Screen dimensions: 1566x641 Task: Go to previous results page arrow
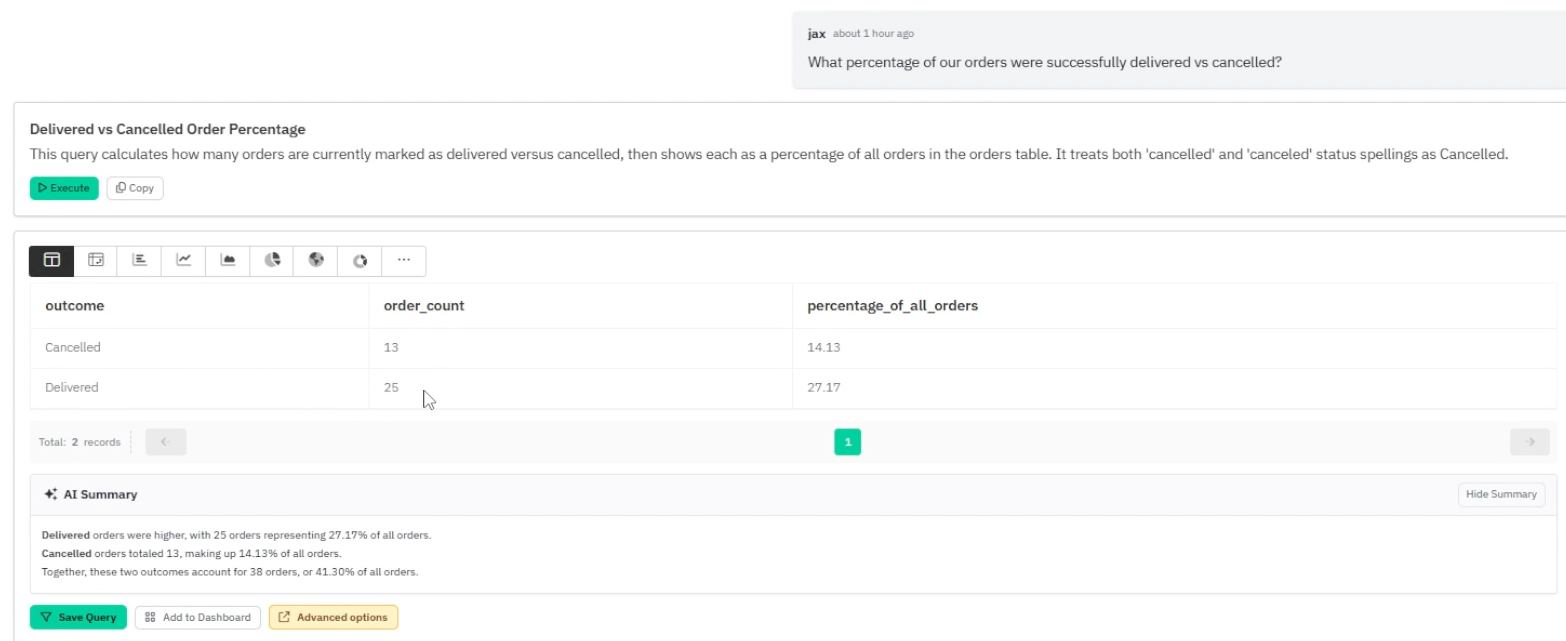(166, 441)
